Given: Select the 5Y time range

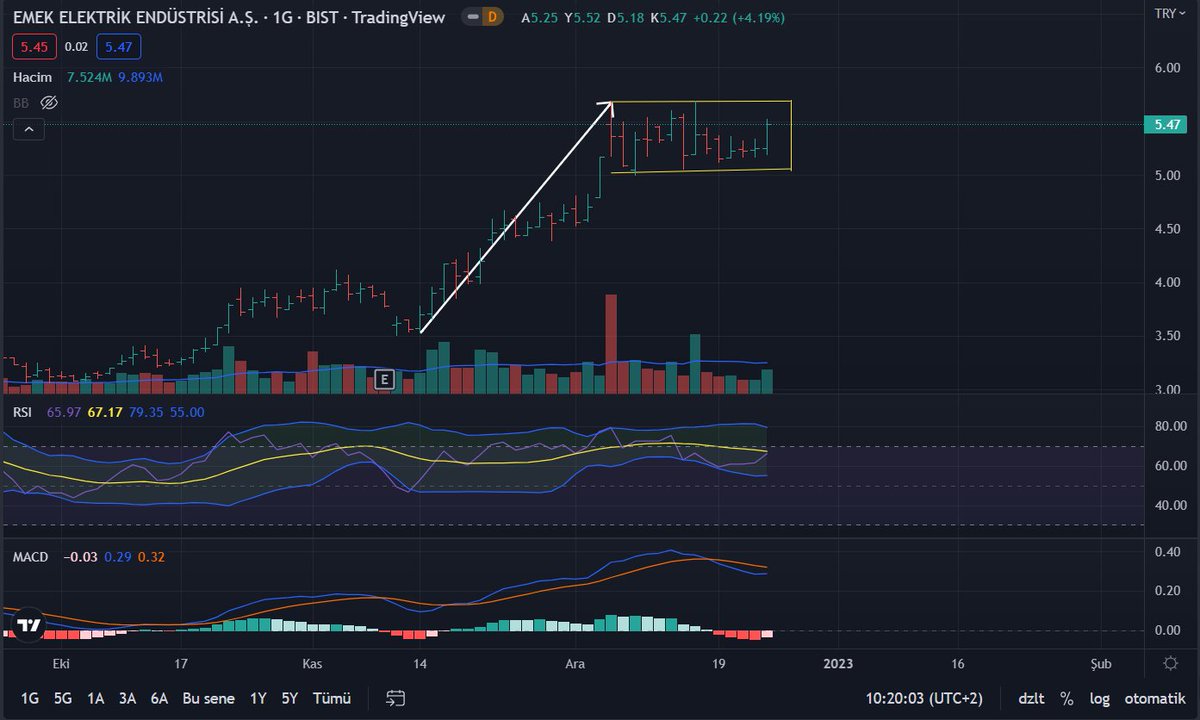Looking at the screenshot, I should tap(289, 698).
